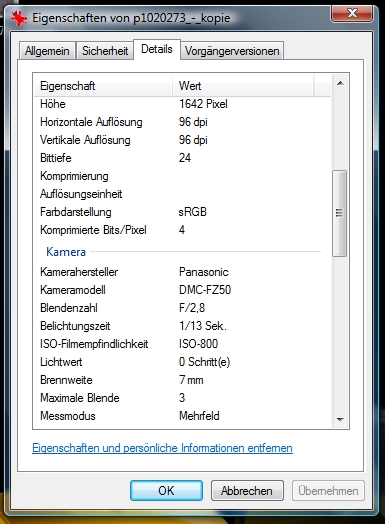
Task: Click link Eigenschaften und persönliche Informationen entfernen
Action: point(162,448)
